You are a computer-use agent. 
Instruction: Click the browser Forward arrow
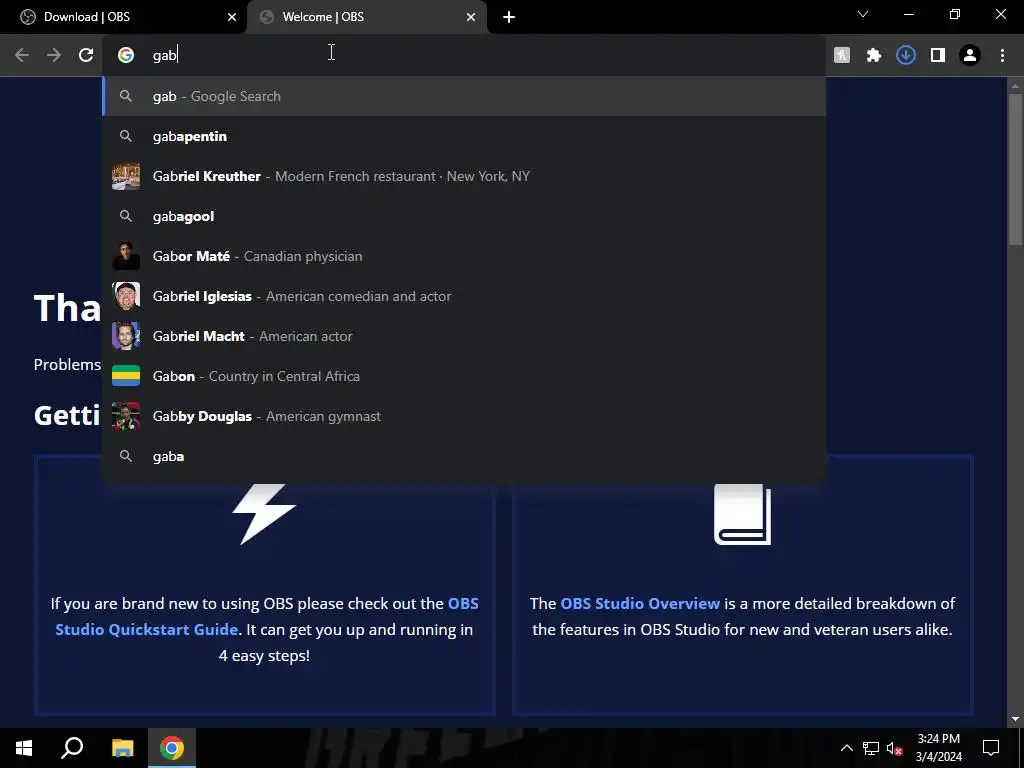click(x=54, y=55)
